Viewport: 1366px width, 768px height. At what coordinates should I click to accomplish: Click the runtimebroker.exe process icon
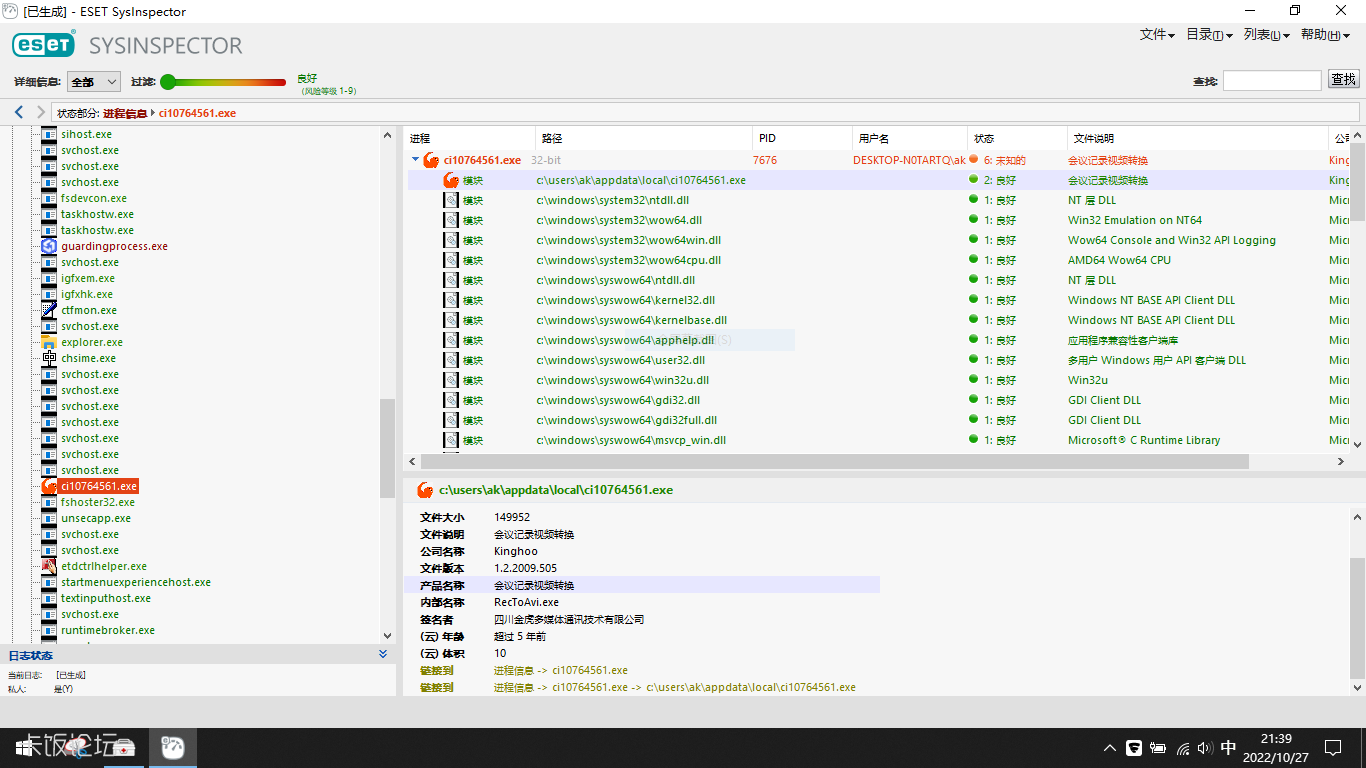(x=49, y=630)
